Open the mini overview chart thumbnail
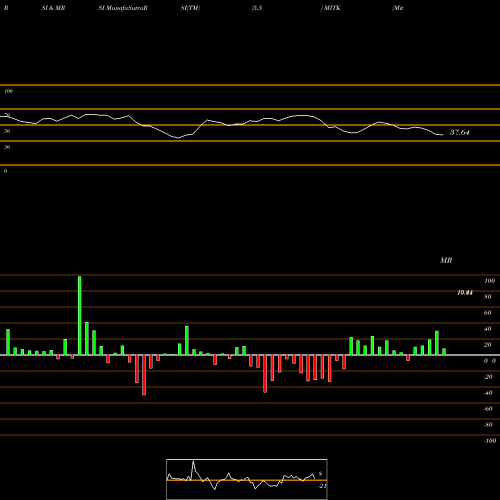Viewport: 500px width, 500px height. click(x=247, y=479)
